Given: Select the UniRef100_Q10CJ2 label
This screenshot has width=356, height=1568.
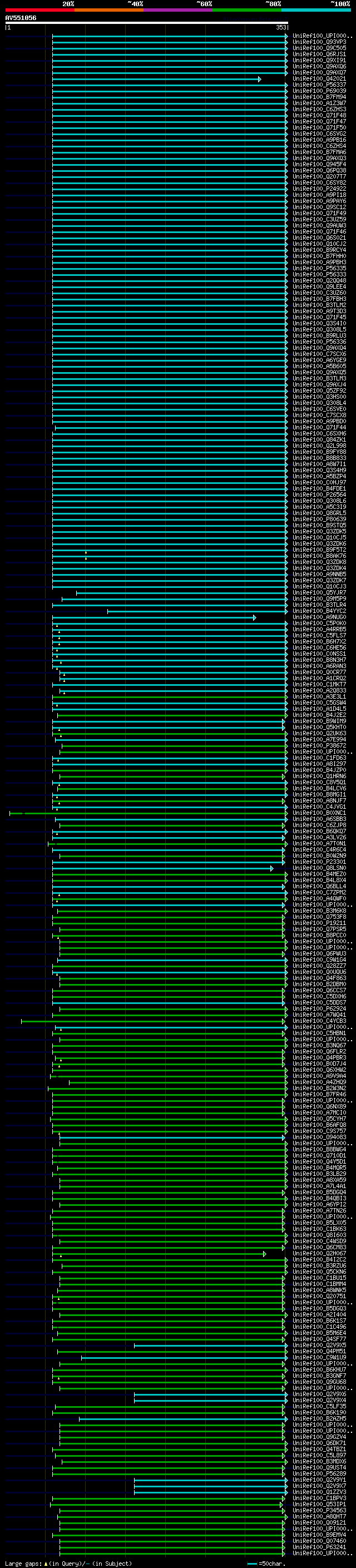Looking at the screenshot, I should coord(319,244).
